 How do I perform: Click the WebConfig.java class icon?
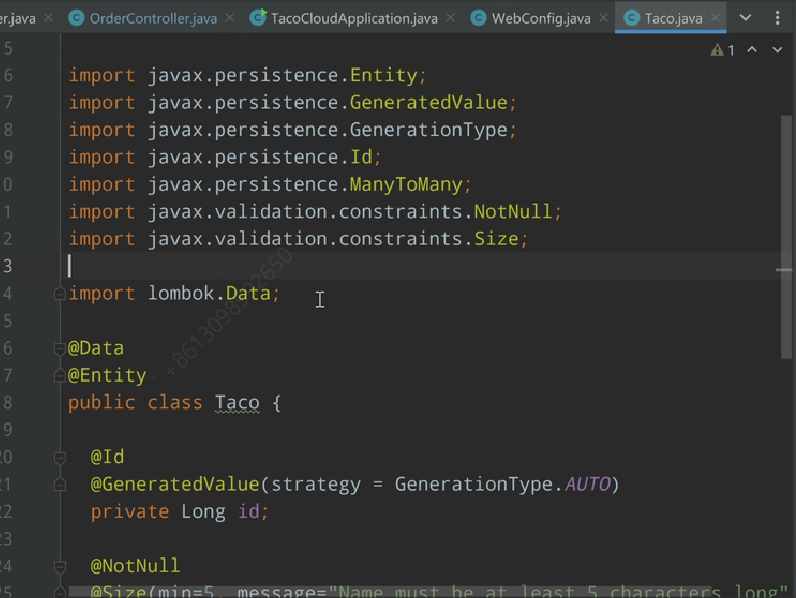click(x=478, y=18)
